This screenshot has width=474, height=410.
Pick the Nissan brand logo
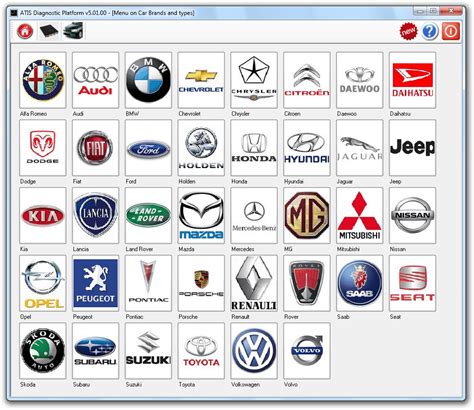[412, 215]
